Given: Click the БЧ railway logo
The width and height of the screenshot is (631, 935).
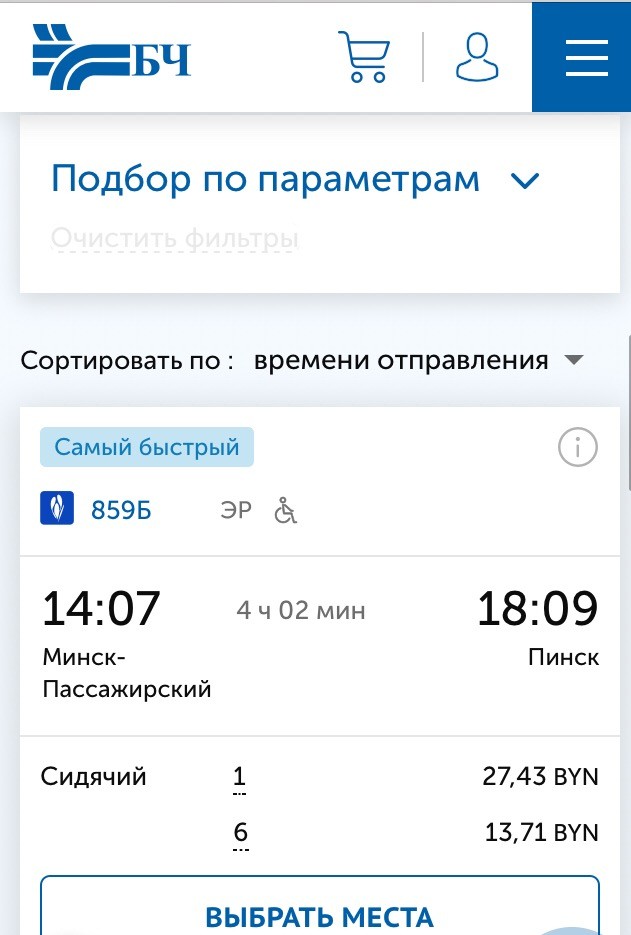Looking at the screenshot, I should click(x=111, y=56).
